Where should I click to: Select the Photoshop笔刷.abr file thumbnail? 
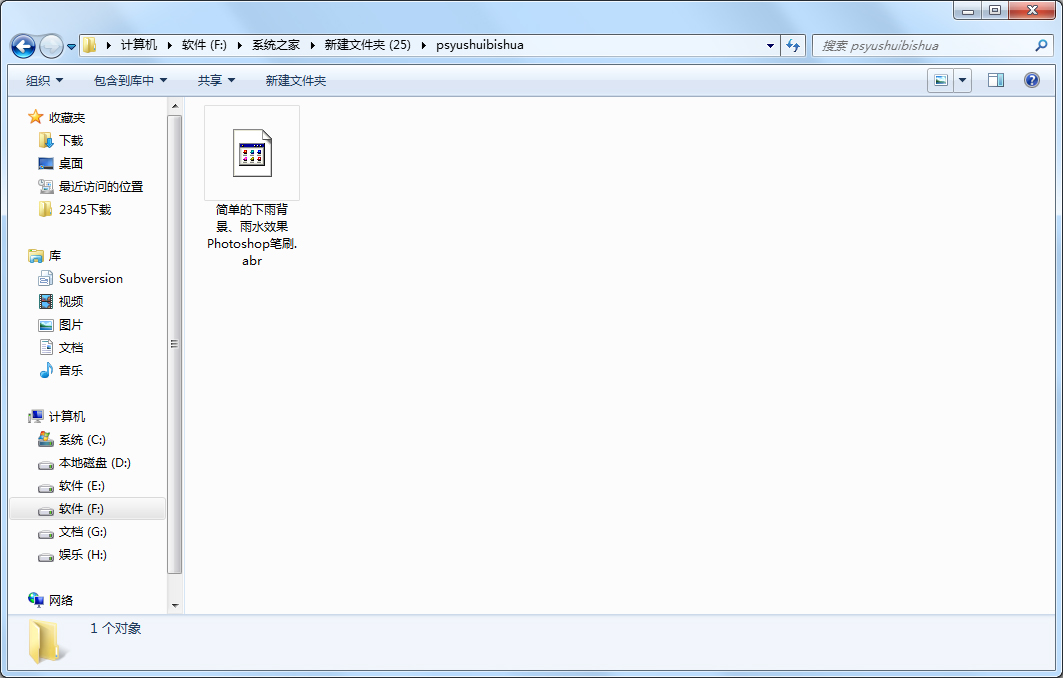click(252, 153)
